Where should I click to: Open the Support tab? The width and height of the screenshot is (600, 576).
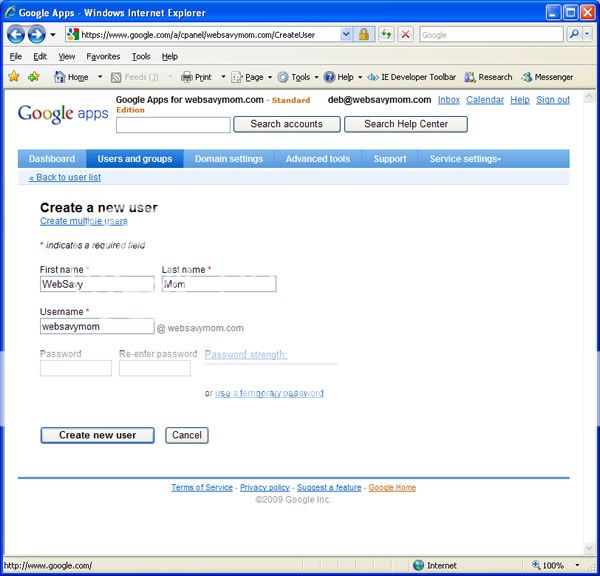390,159
